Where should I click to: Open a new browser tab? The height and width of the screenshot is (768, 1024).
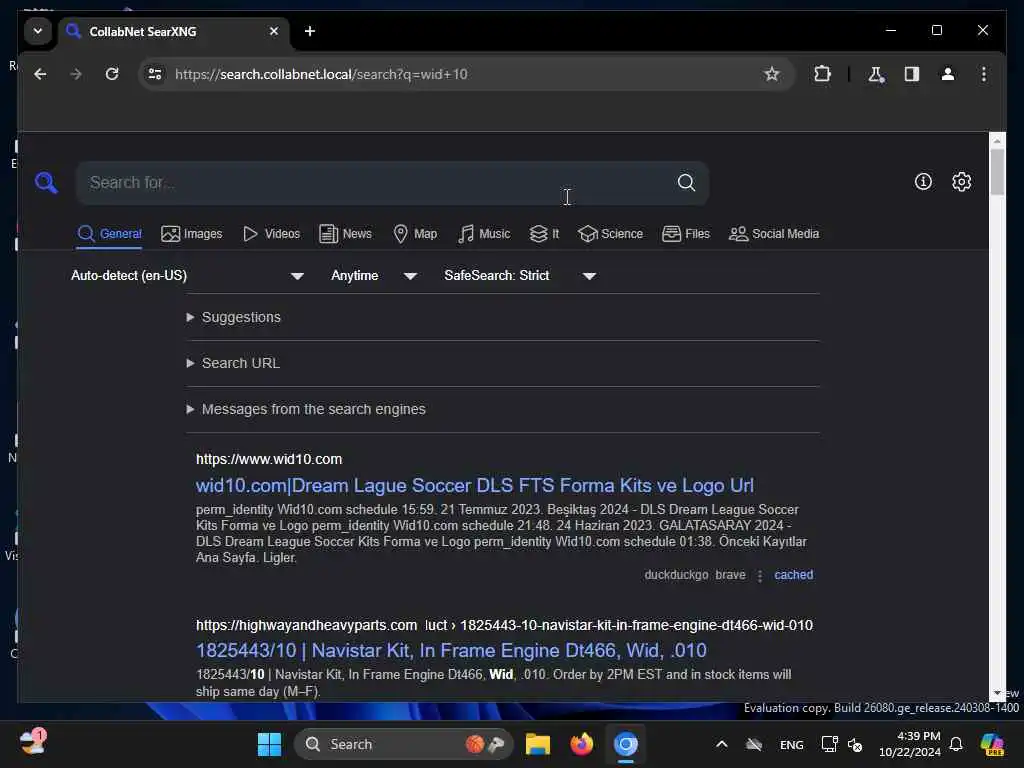point(310,31)
